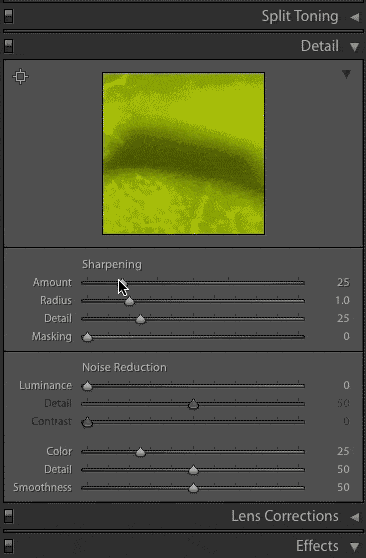The height and width of the screenshot is (558, 366).
Task: Click the Smoothness label
Action: pyautogui.click(x=42, y=488)
